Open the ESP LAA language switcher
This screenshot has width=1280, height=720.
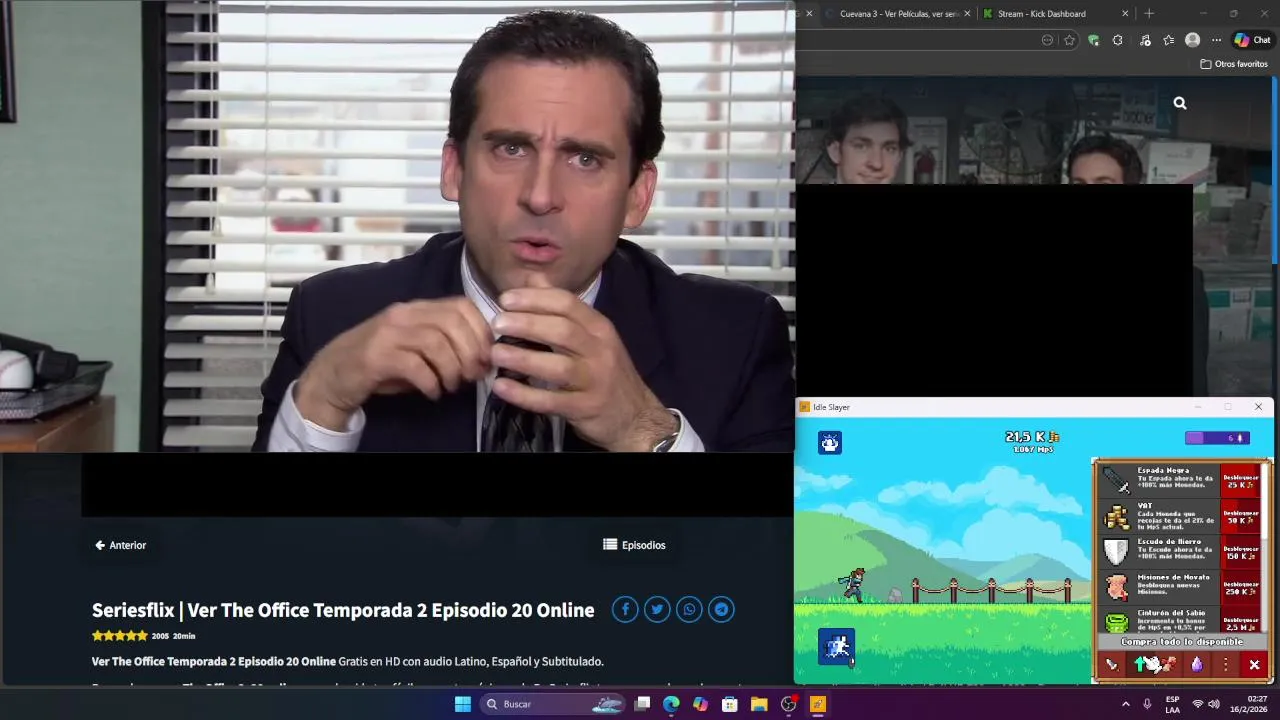pyautogui.click(x=1172, y=704)
